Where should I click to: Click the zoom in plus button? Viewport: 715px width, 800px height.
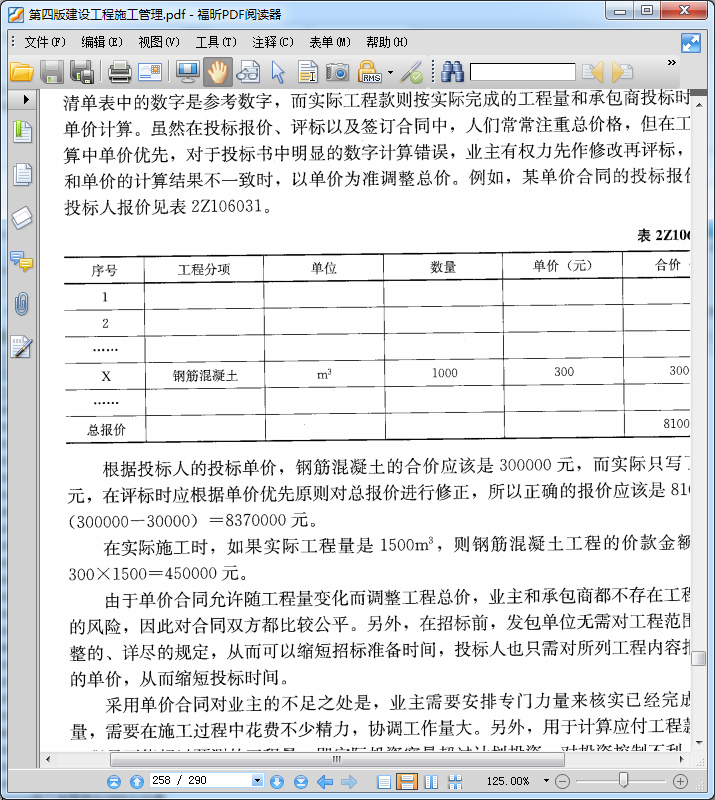tap(680, 781)
